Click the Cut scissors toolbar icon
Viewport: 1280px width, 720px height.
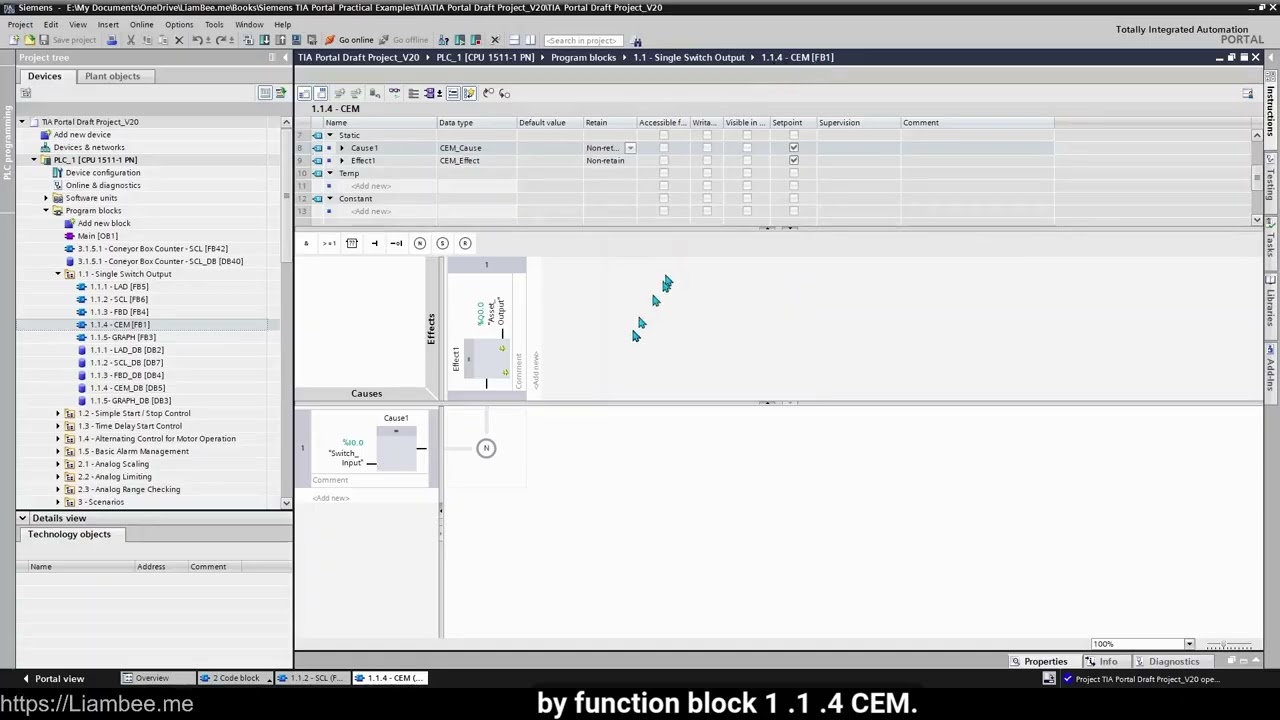click(x=131, y=40)
